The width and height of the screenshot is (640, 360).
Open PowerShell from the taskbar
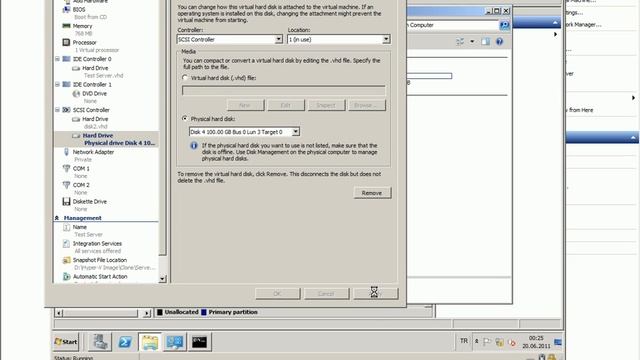(125, 342)
